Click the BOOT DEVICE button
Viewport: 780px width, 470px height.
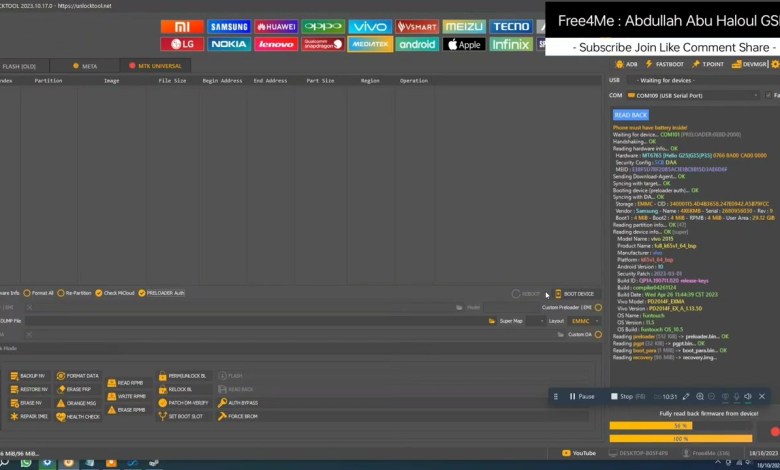(574, 294)
